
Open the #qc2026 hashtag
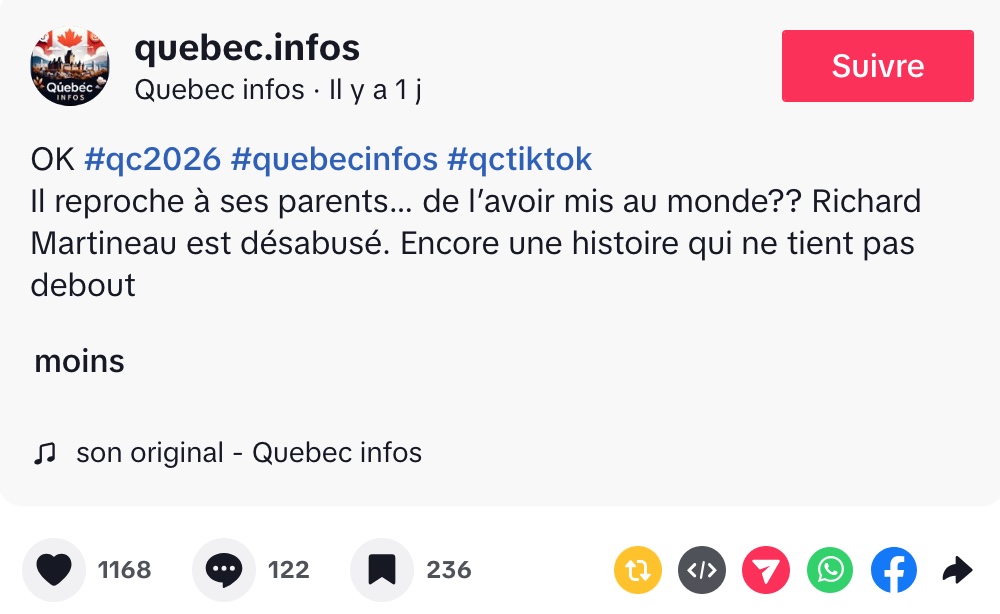153,159
